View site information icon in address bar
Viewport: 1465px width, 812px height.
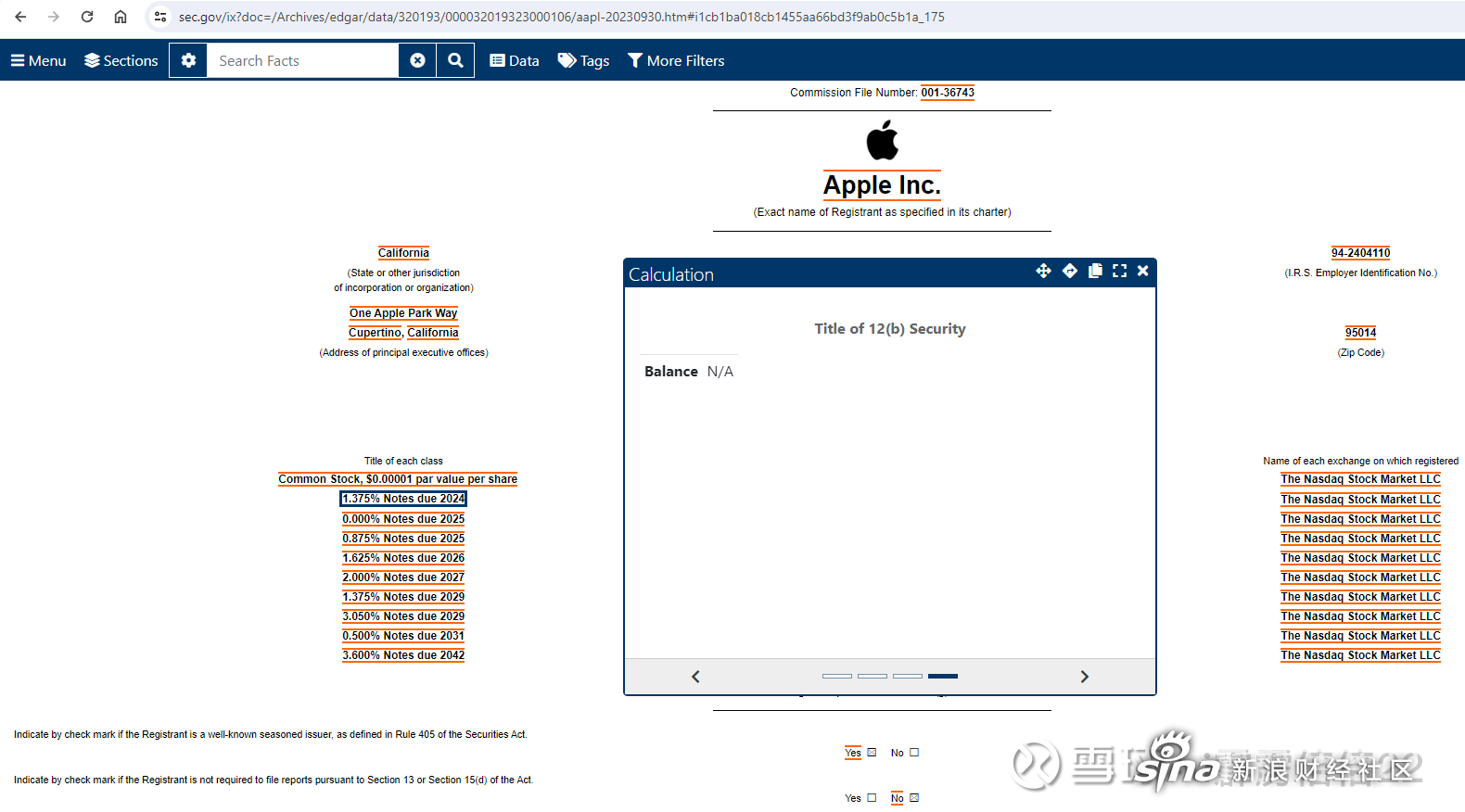tap(160, 17)
